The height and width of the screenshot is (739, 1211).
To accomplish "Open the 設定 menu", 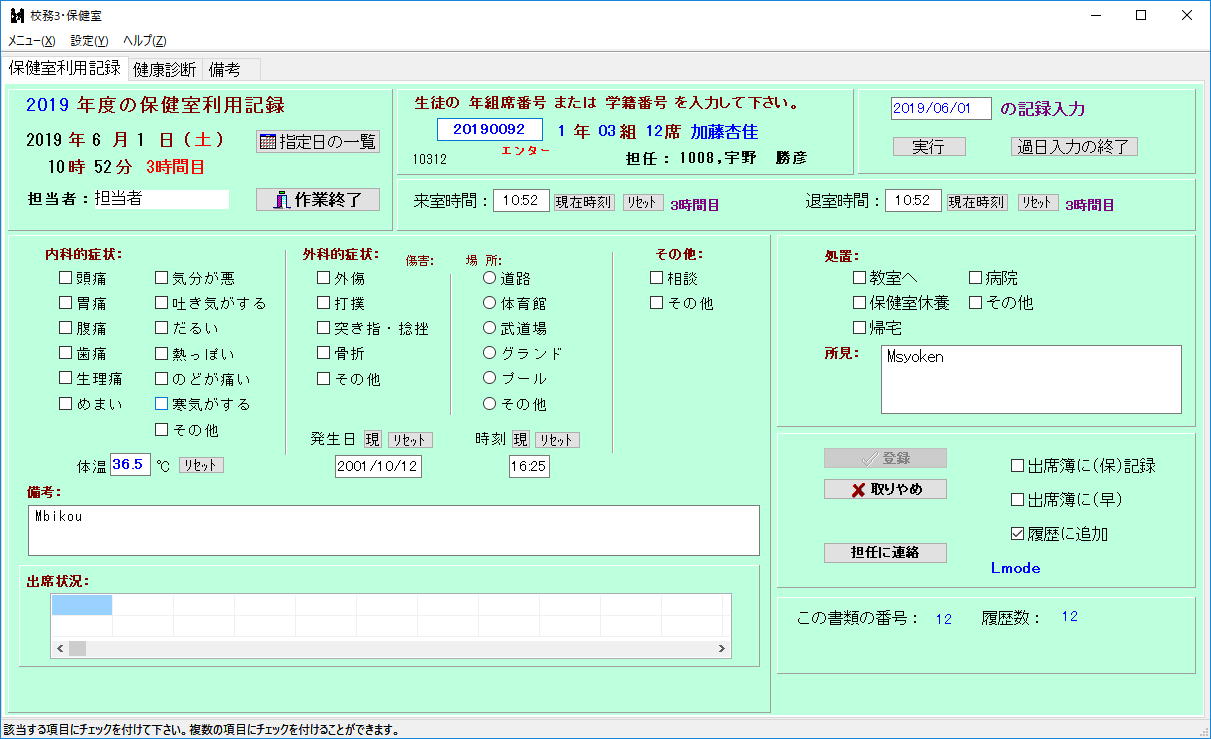I will click(x=89, y=41).
